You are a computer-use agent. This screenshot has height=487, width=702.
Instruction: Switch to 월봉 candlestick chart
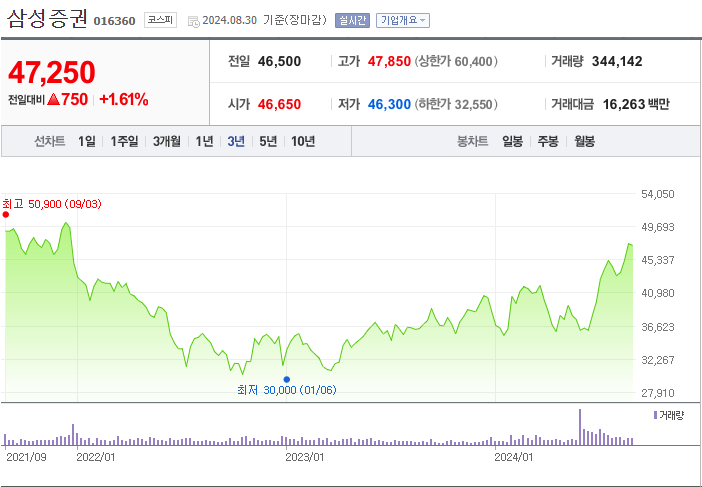584,142
